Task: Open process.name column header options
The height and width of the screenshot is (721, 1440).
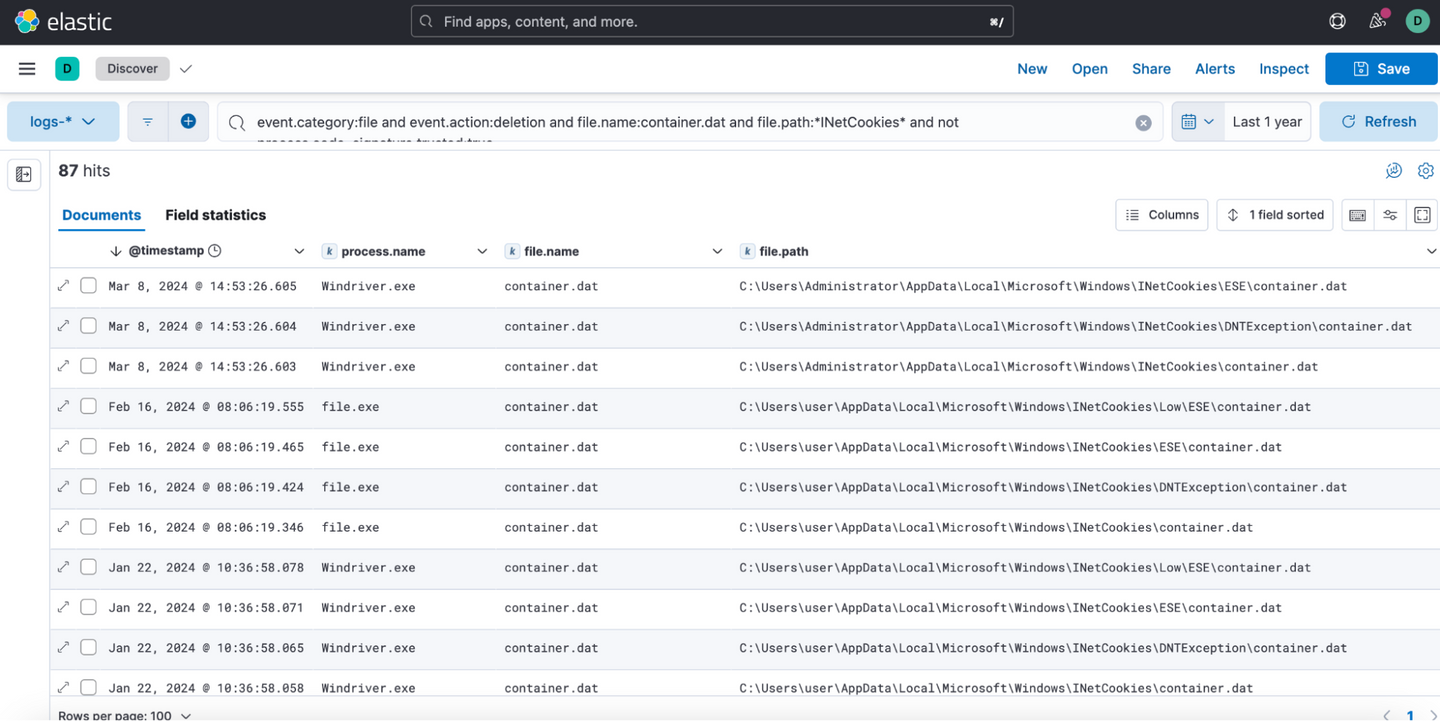Action: pyautogui.click(x=482, y=251)
